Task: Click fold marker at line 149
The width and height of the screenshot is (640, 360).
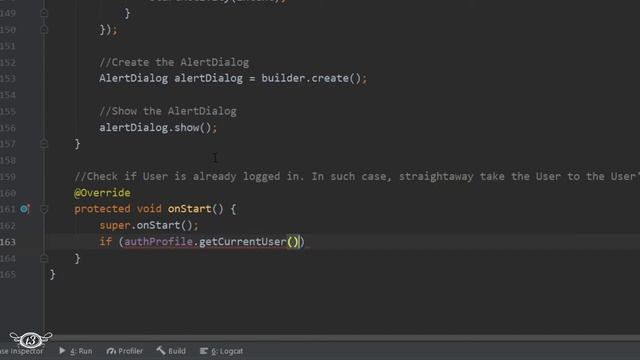Action: 44,13
